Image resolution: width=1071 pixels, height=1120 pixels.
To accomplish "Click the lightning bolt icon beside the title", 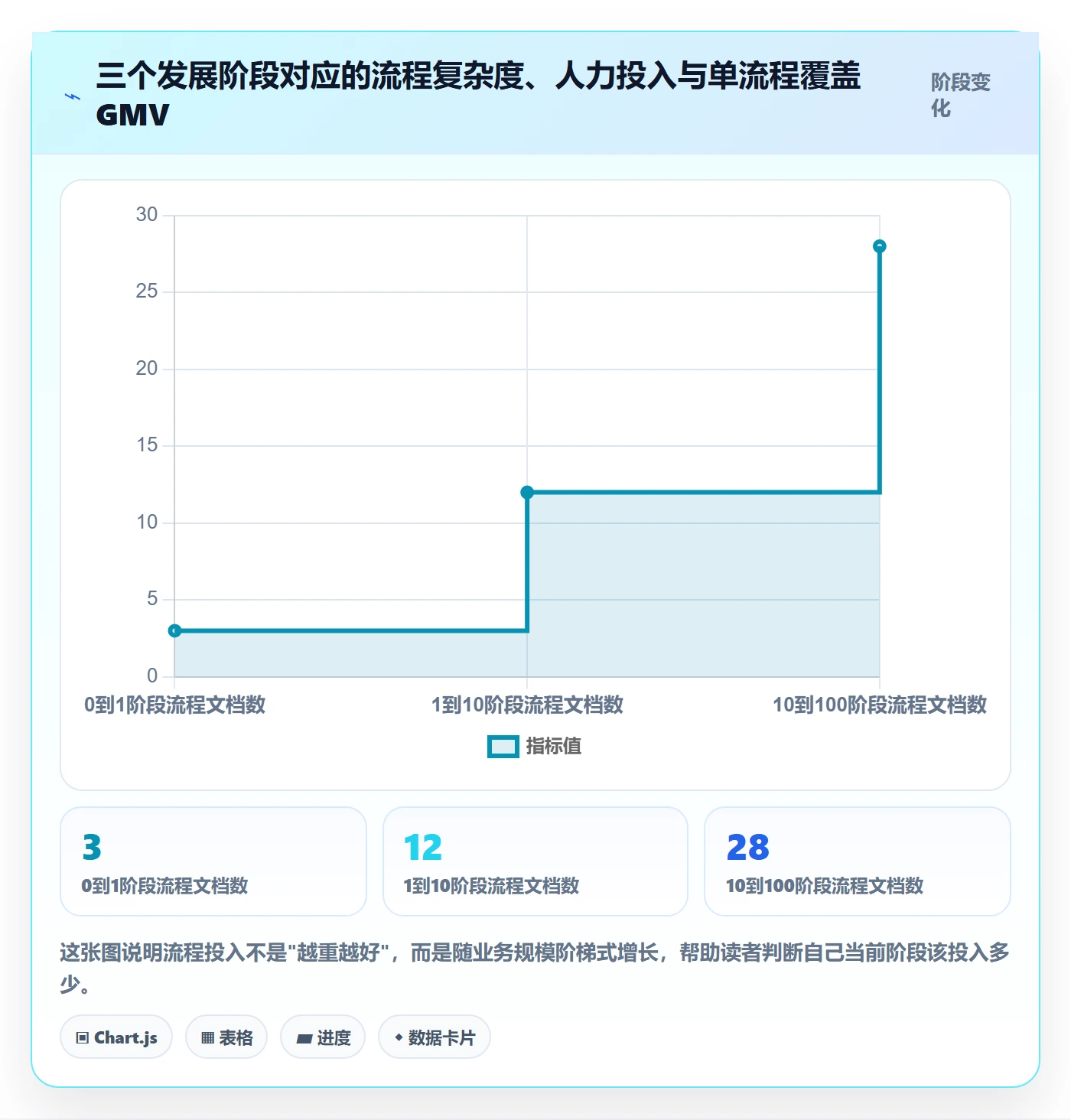I will coord(73,96).
